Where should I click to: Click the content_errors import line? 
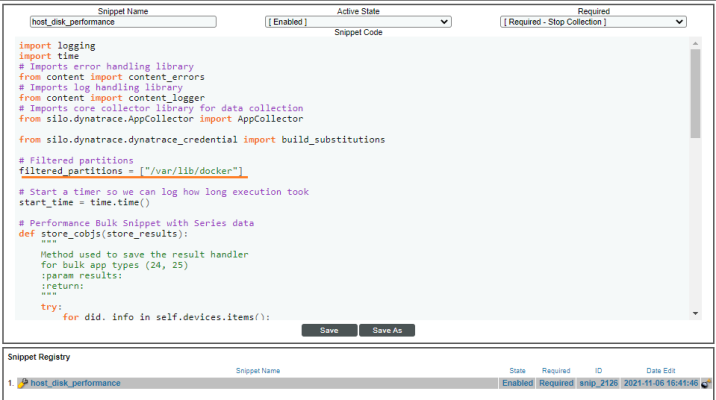(111, 77)
